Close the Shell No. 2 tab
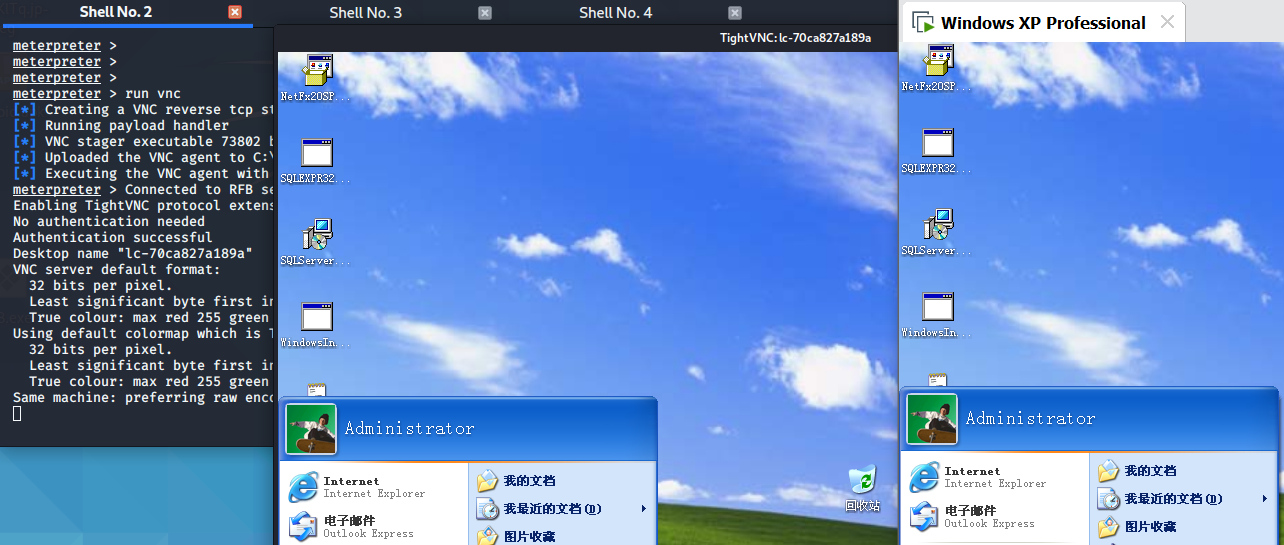This screenshot has width=1284, height=545. (x=235, y=13)
